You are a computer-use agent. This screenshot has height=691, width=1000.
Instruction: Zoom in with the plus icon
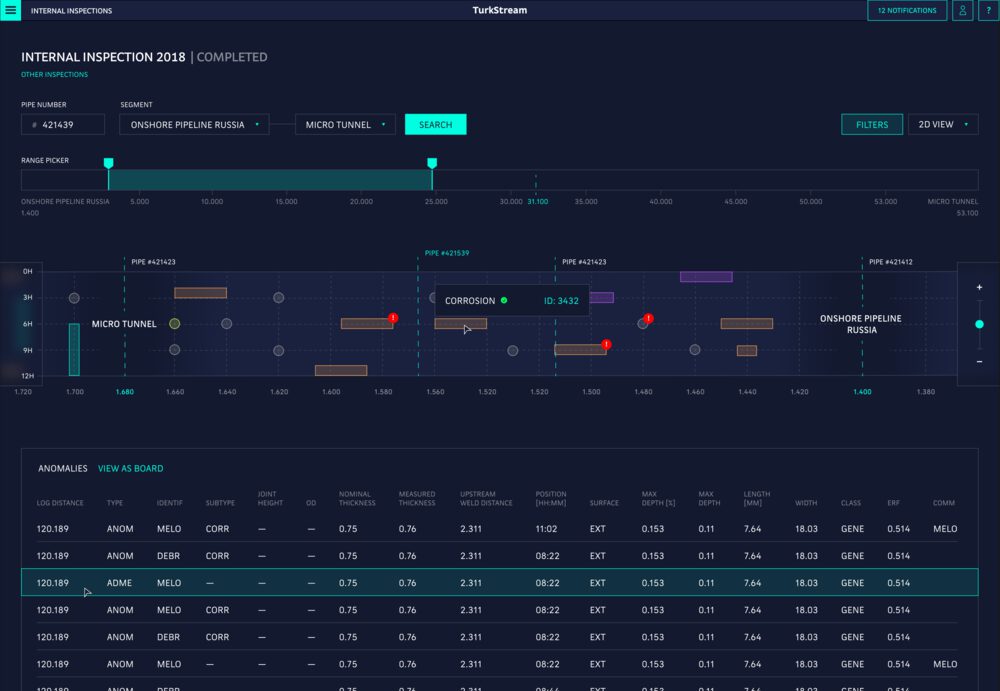[979, 288]
